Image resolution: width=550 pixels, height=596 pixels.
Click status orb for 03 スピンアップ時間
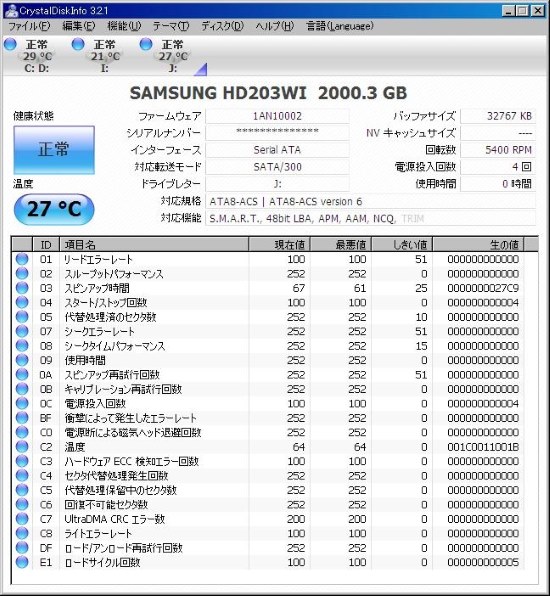tap(22, 288)
